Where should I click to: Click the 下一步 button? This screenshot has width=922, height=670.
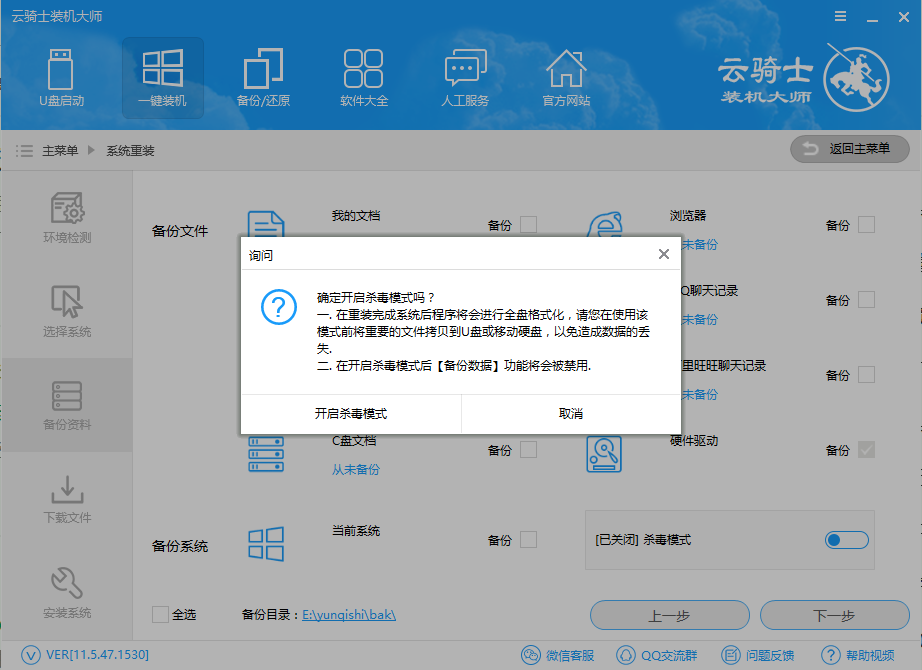pyautogui.click(x=834, y=615)
